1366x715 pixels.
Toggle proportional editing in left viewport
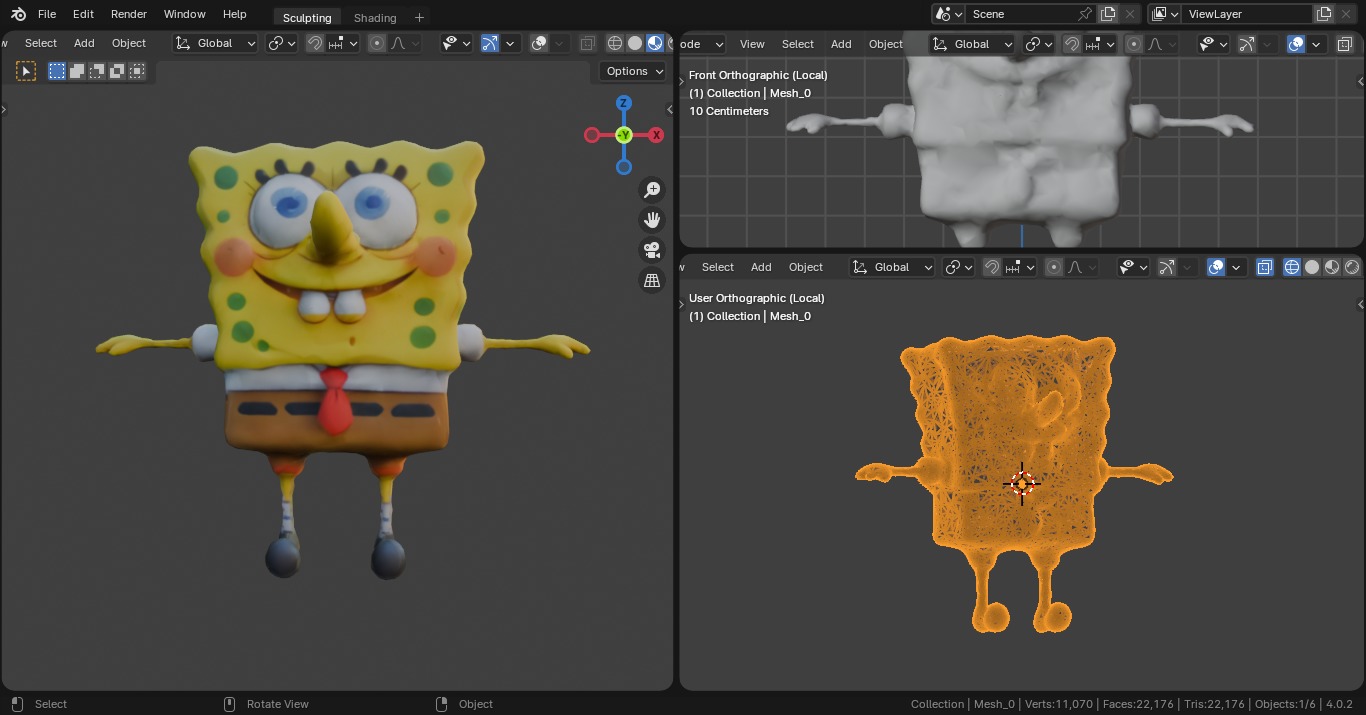click(x=377, y=43)
